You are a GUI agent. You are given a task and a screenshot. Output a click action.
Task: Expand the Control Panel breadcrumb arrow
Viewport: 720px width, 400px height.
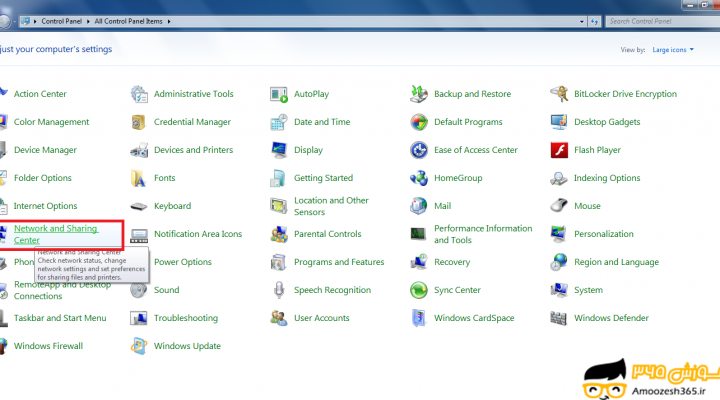[x=88, y=21]
